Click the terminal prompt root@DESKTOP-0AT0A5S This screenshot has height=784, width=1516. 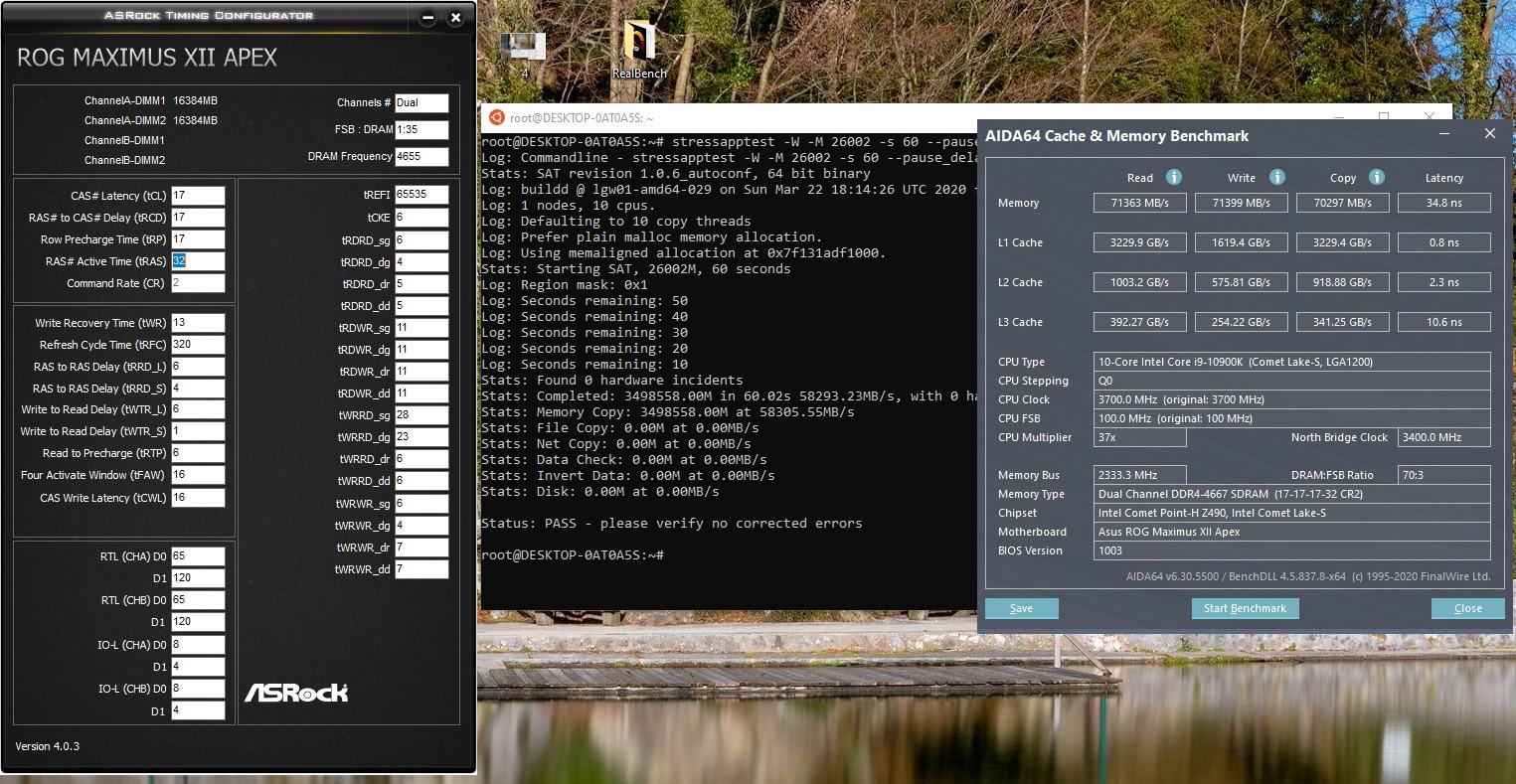tap(572, 554)
